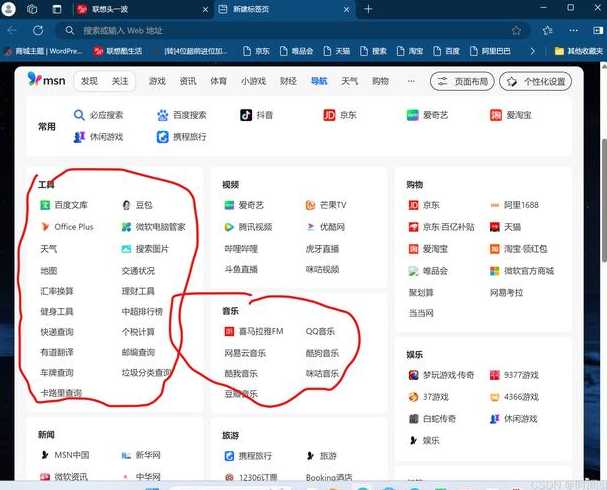607x490 pixels.
Task: Click the back arrow in the toolbar
Action: coord(12,30)
